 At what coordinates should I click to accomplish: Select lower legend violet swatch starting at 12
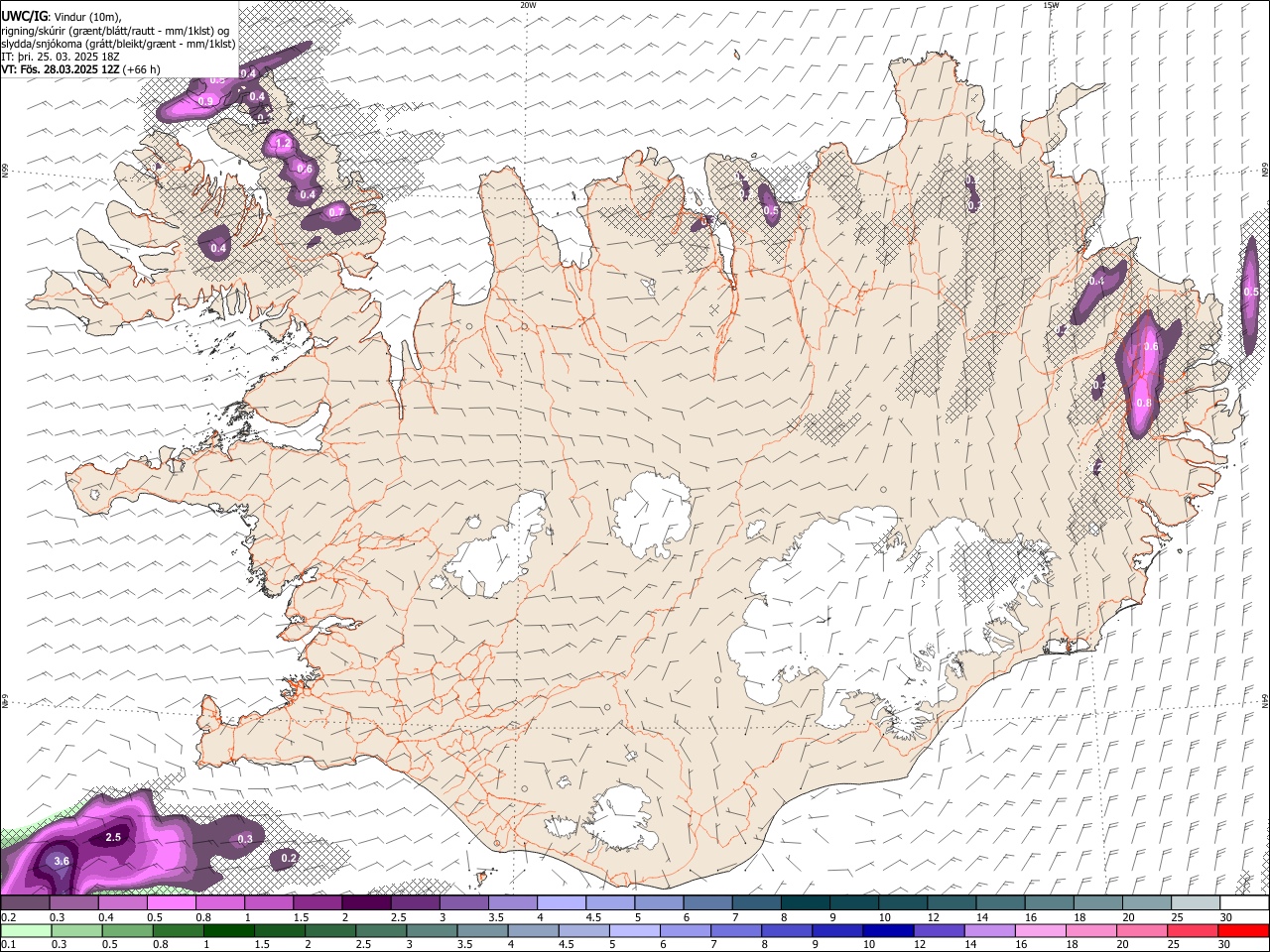click(x=940, y=930)
